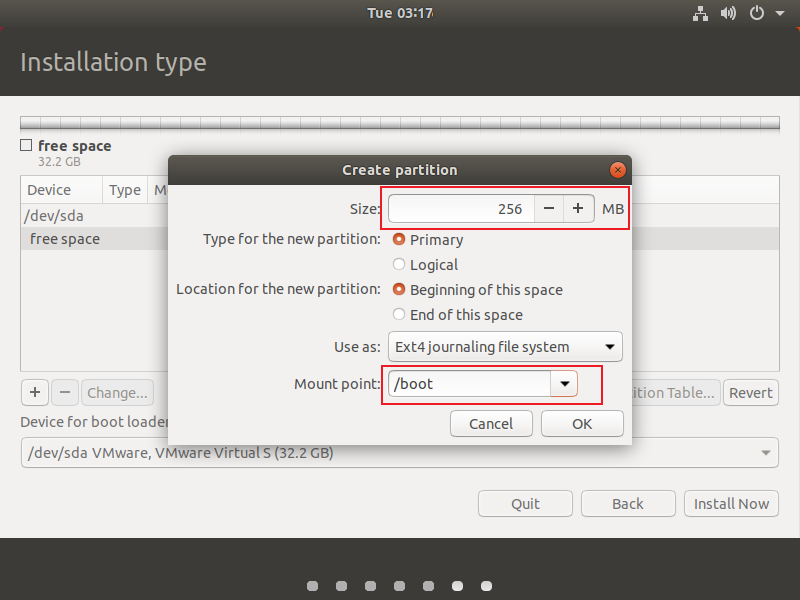Open the network status icon in top bar
Screen dimensions: 800x600
(x=700, y=13)
